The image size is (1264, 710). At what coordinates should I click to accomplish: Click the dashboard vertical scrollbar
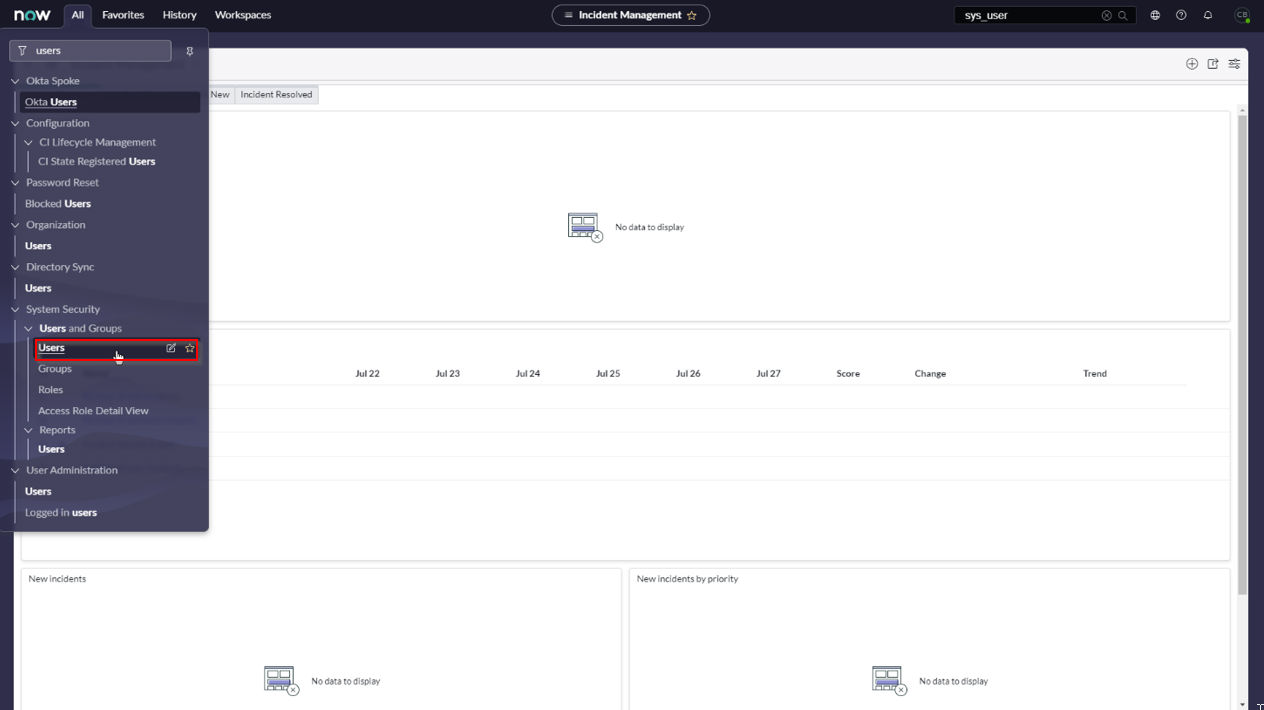pos(1242,350)
